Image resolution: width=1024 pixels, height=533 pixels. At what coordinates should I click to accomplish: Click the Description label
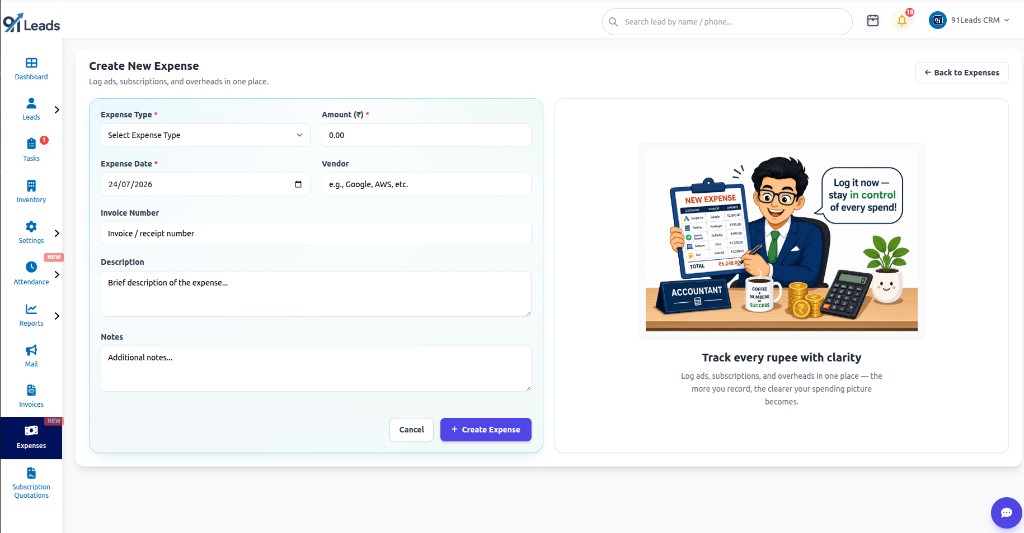point(122,262)
